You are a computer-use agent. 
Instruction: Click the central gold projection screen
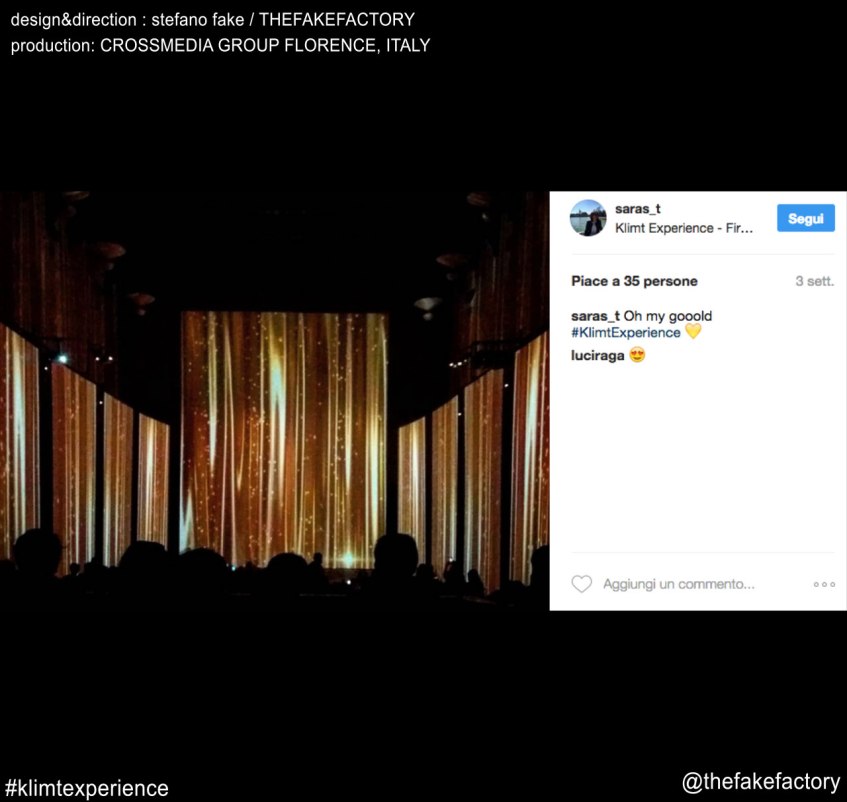[284, 439]
